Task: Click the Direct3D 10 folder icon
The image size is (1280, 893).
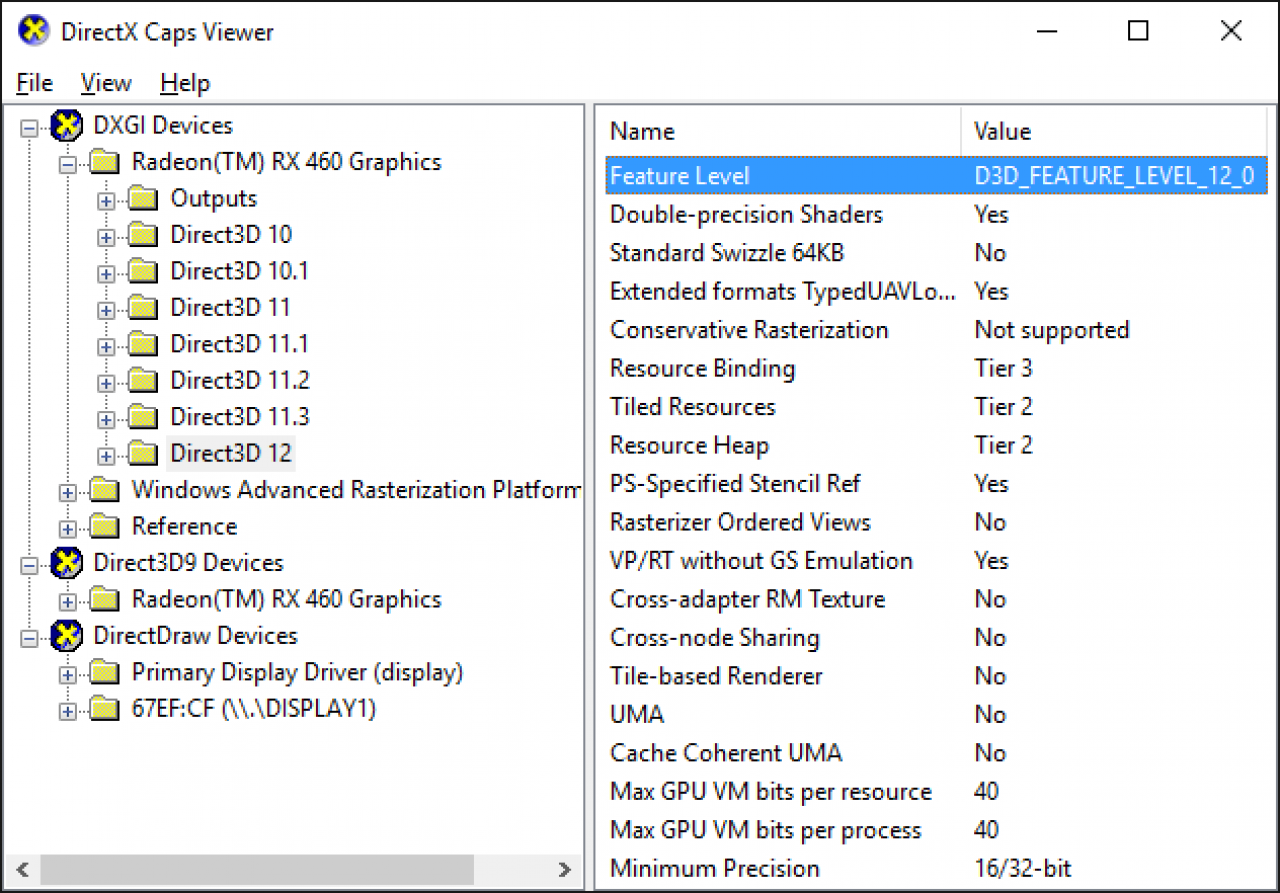Action: (x=143, y=235)
